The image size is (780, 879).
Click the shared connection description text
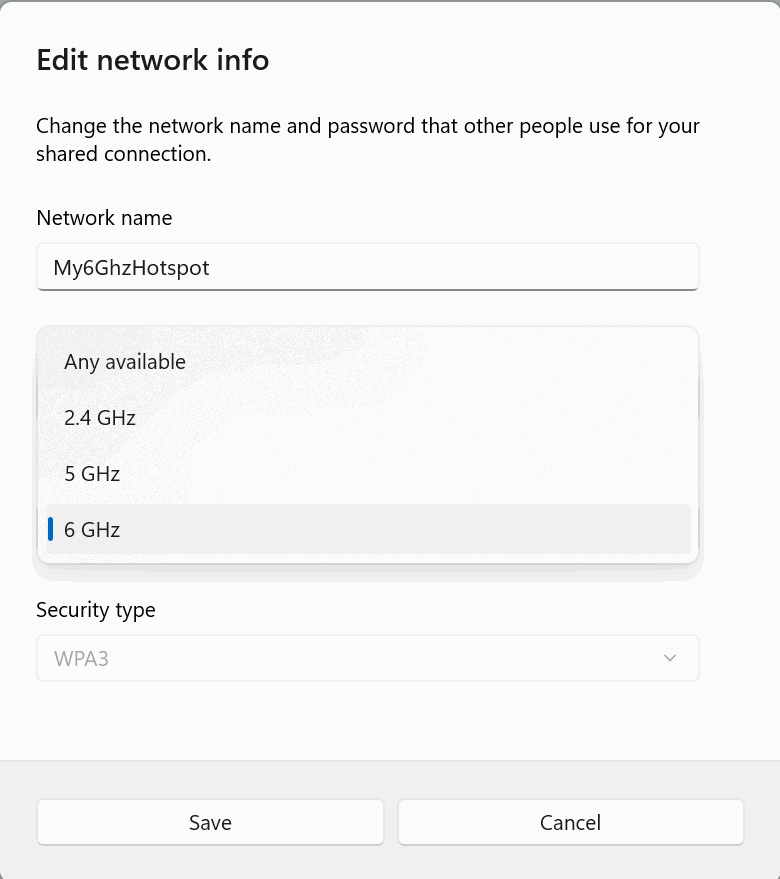(x=367, y=141)
